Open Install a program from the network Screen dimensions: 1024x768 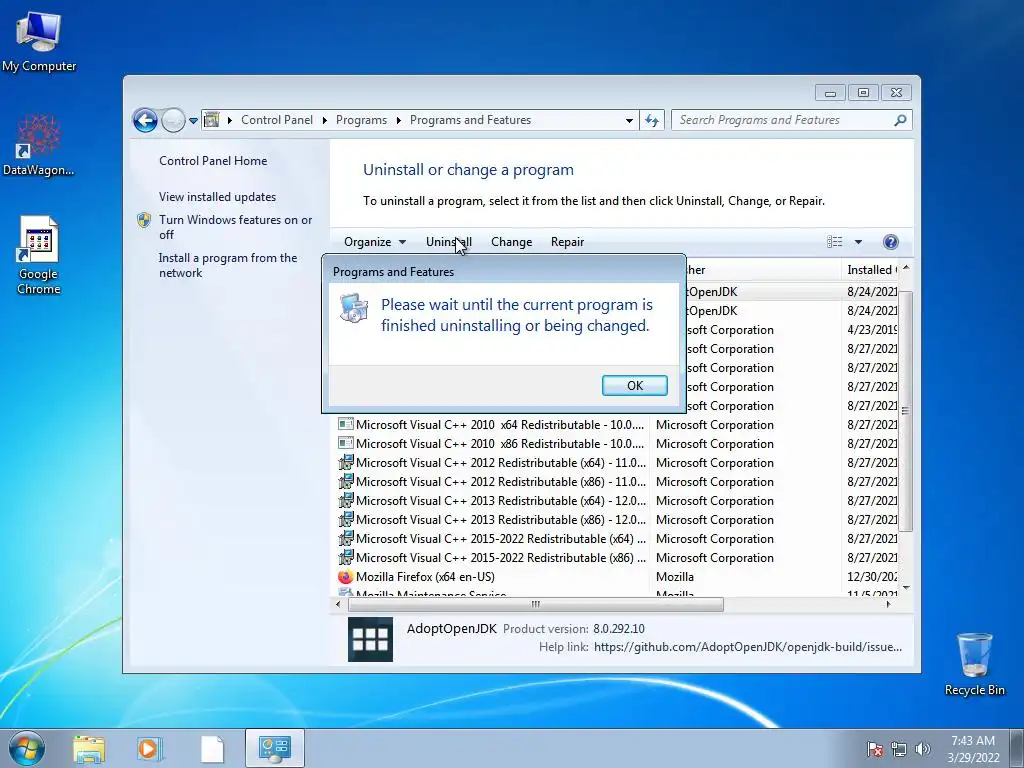coord(228,265)
